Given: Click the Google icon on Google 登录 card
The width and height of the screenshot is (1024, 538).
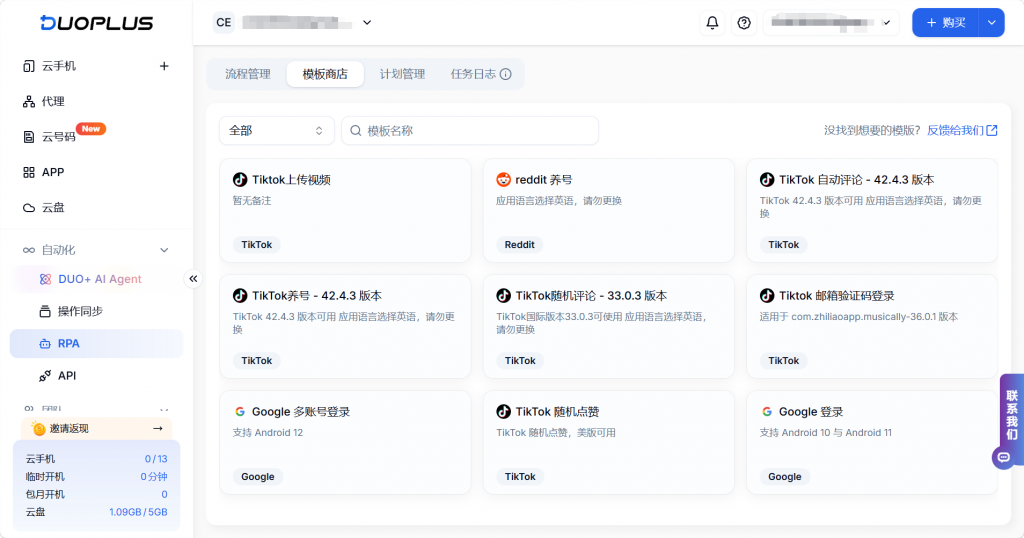Looking at the screenshot, I should 767,412.
